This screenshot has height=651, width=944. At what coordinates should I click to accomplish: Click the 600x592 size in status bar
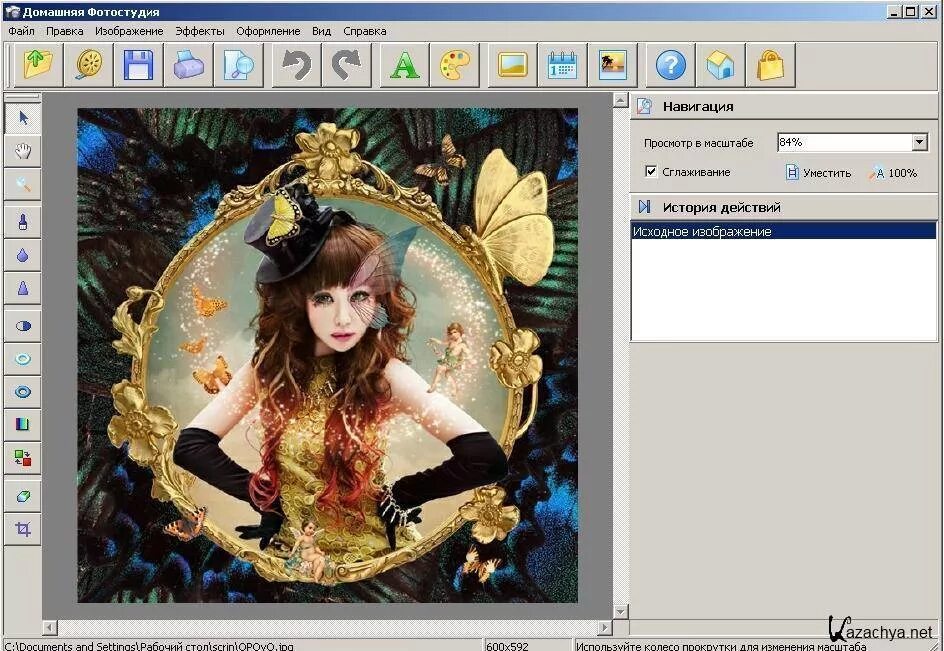(x=507, y=646)
